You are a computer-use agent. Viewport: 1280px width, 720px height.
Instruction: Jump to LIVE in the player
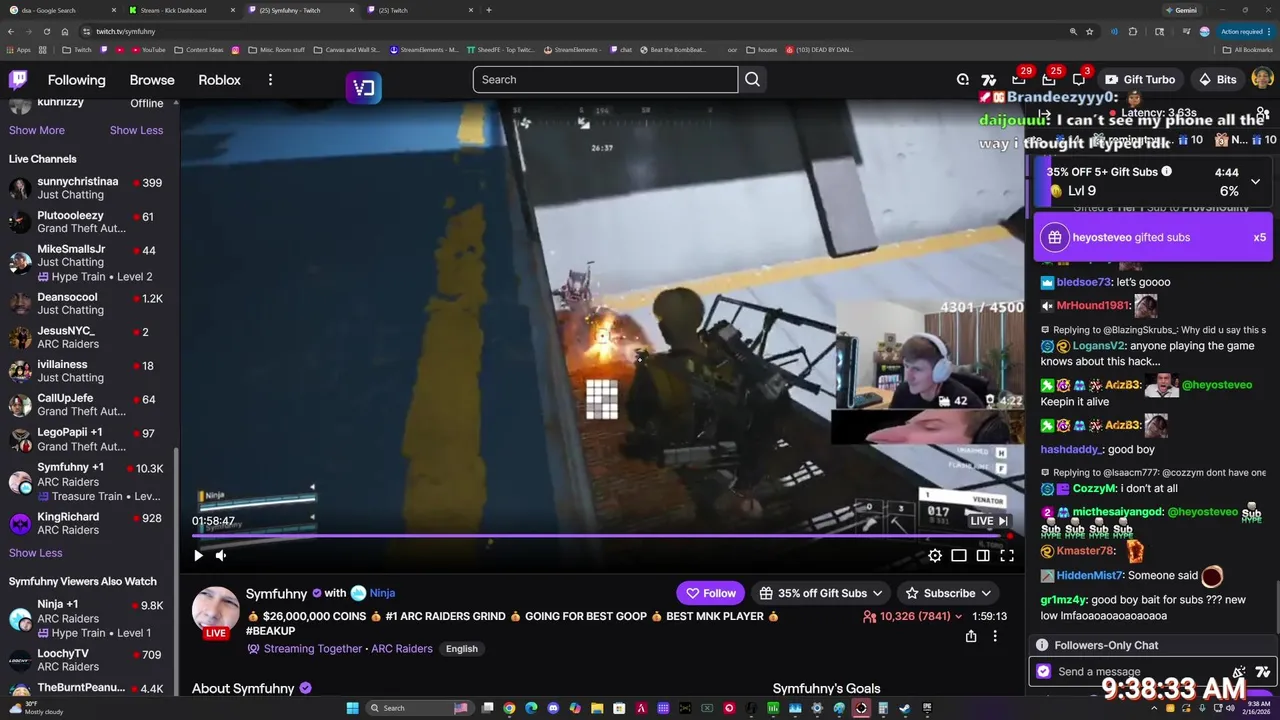[x=989, y=521]
